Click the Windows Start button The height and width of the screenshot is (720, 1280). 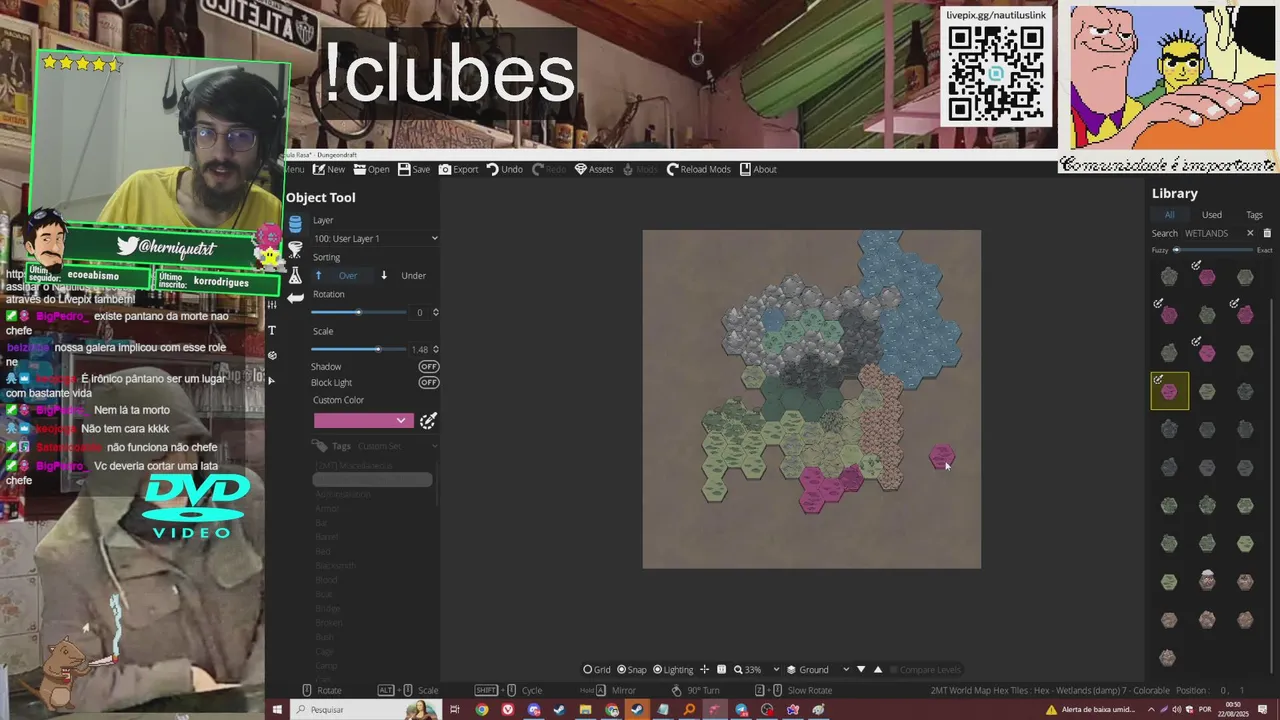tap(277, 710)
